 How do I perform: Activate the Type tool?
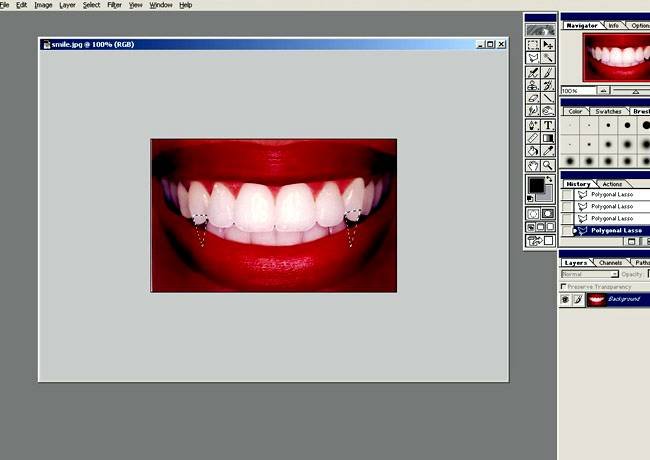click(548, 124)
